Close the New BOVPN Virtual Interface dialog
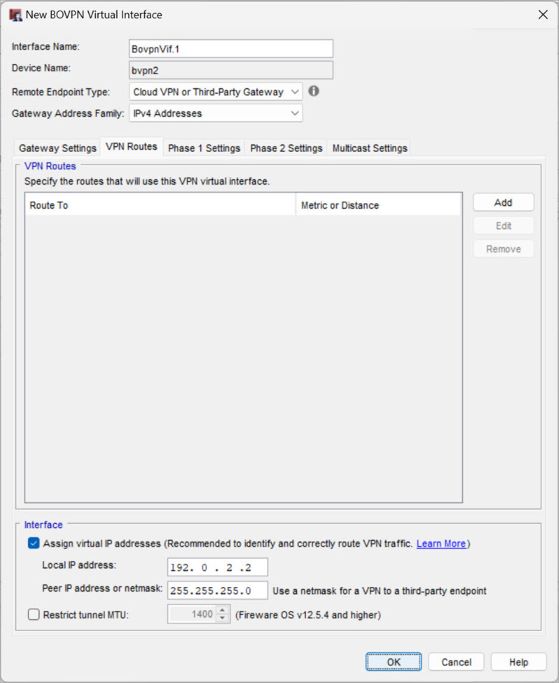559x683 pixels. point(543,15)
